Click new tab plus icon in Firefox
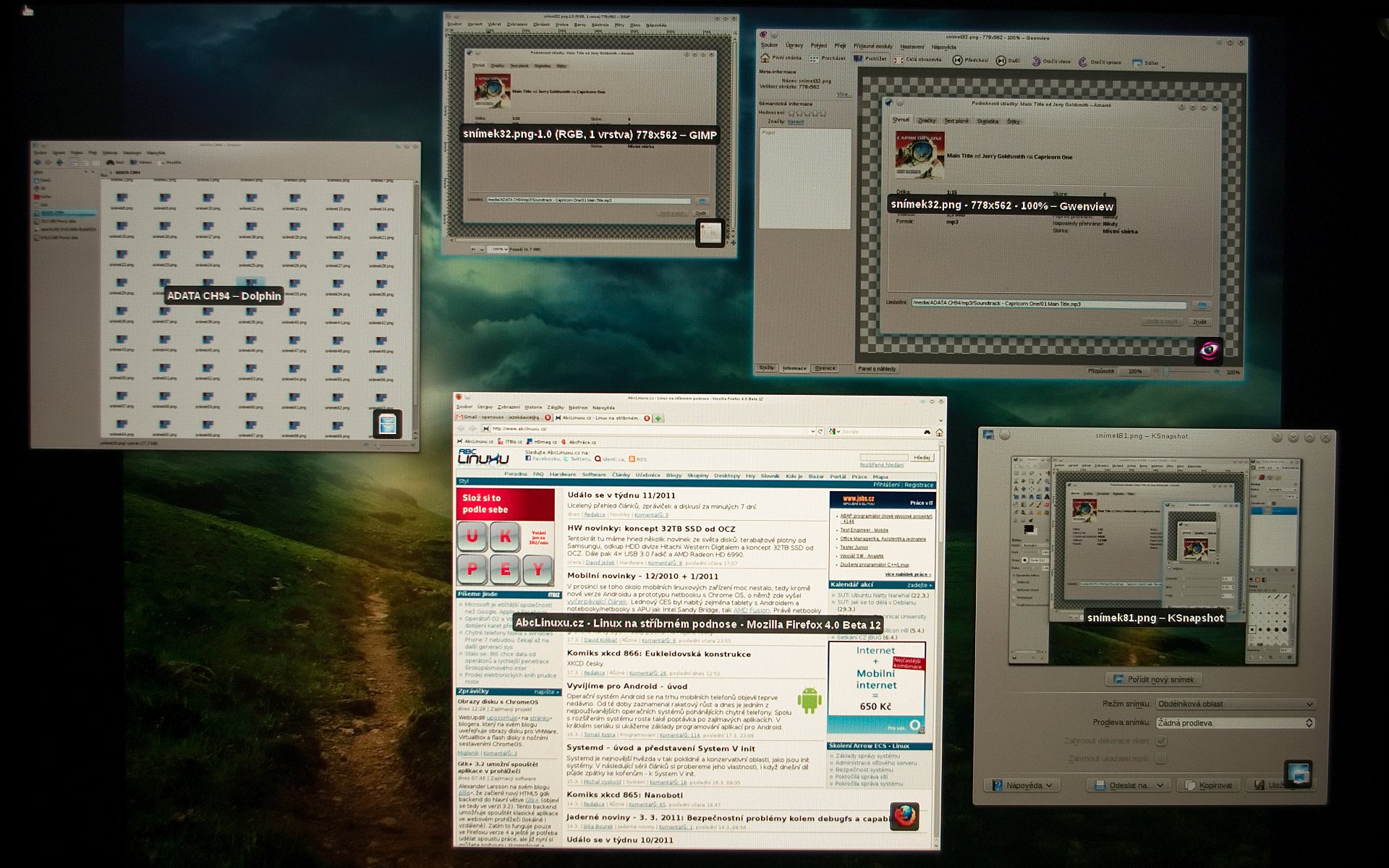The width and height of the screenshot is (1389, 868). 658,418
